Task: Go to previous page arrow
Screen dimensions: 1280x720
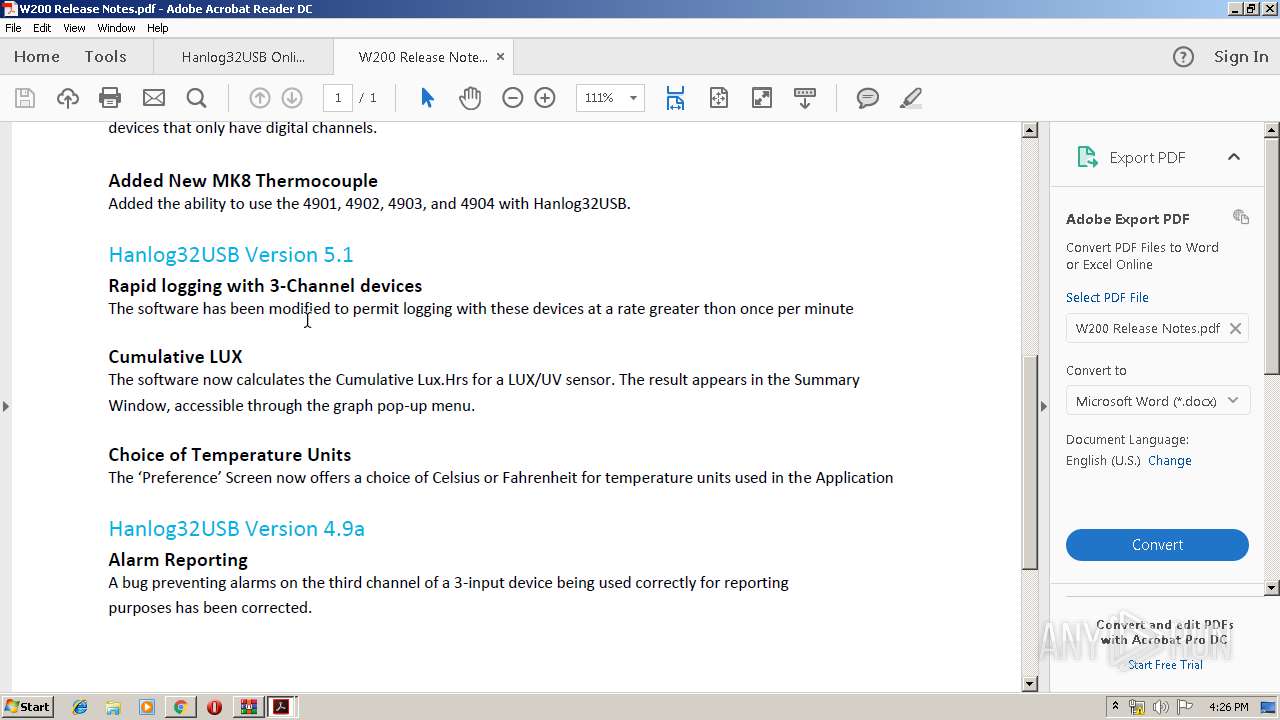Action: click(259, 98)
